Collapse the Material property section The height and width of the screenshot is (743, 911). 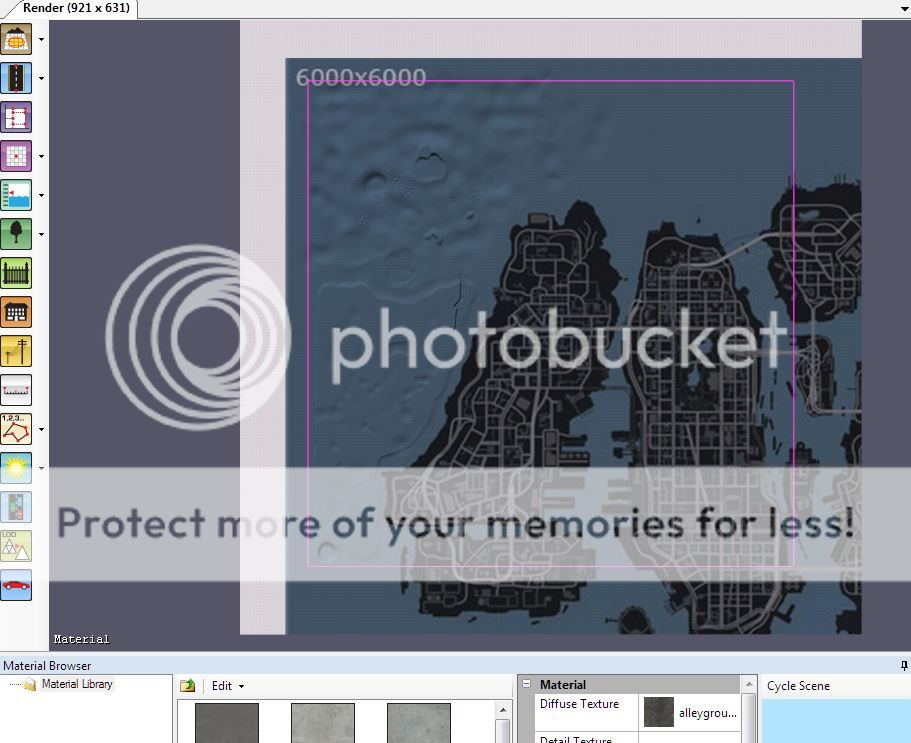[527, 685]
